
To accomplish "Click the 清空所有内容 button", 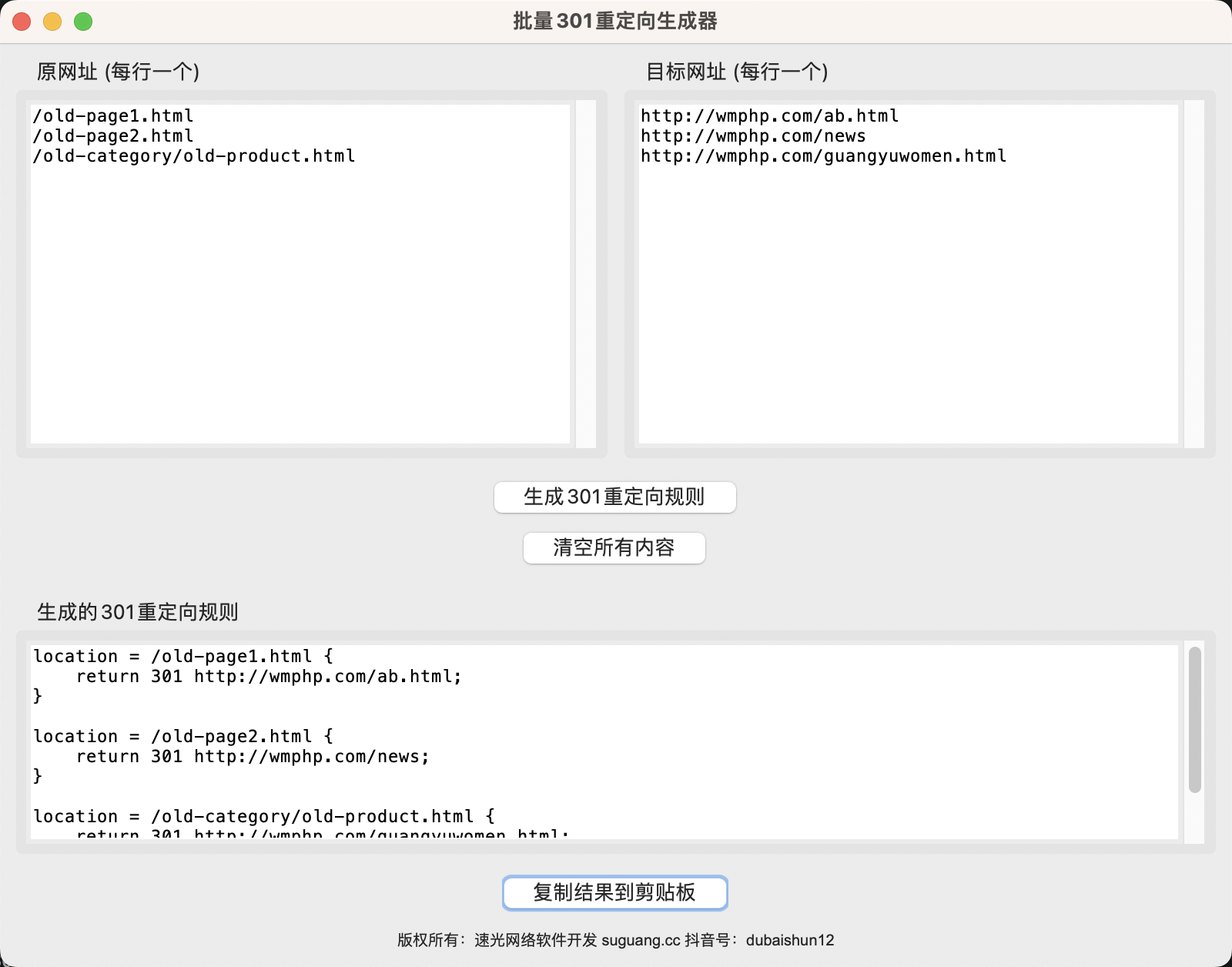I will [x=614, y=548].
